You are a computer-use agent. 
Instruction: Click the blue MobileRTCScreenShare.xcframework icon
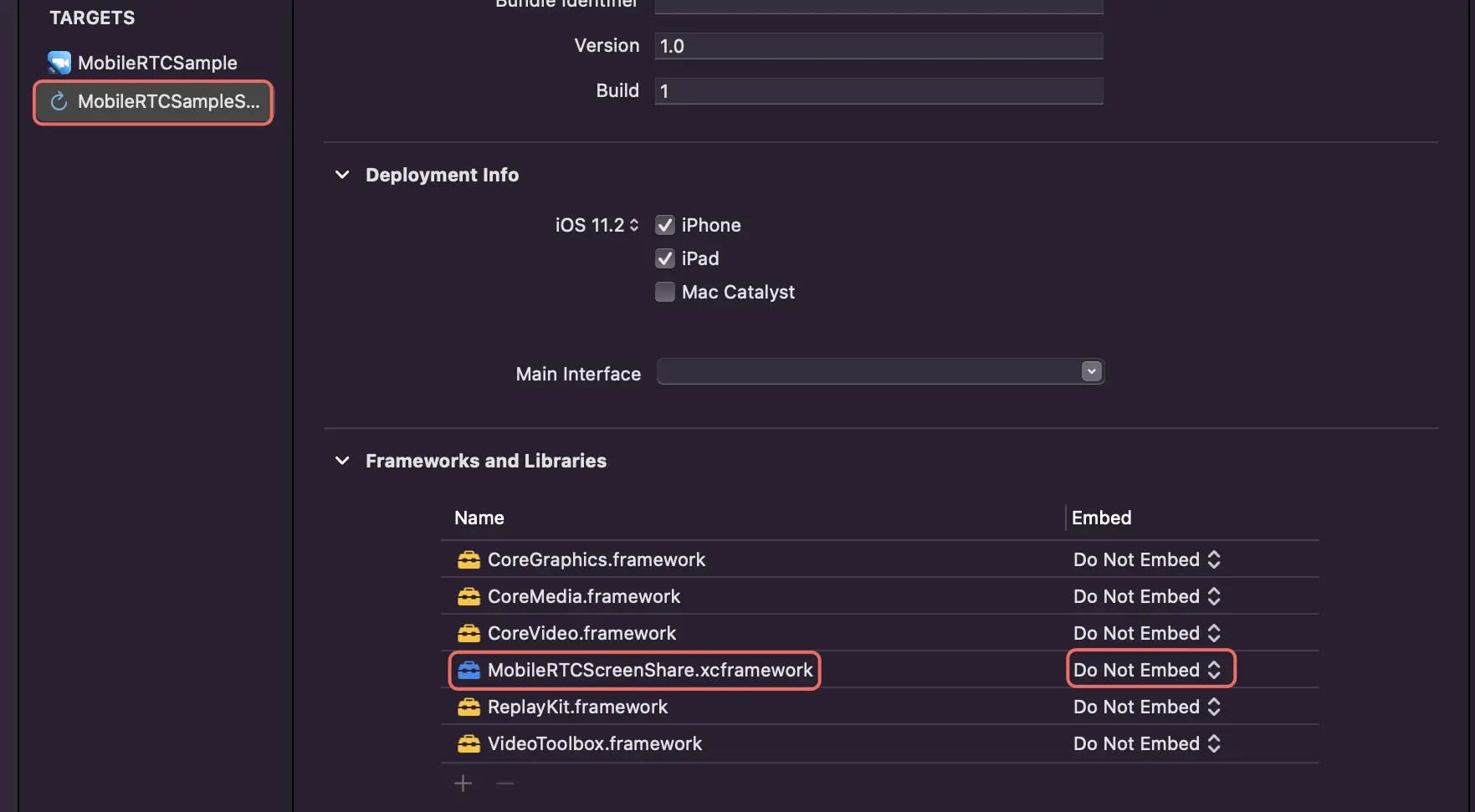[469, 670]
